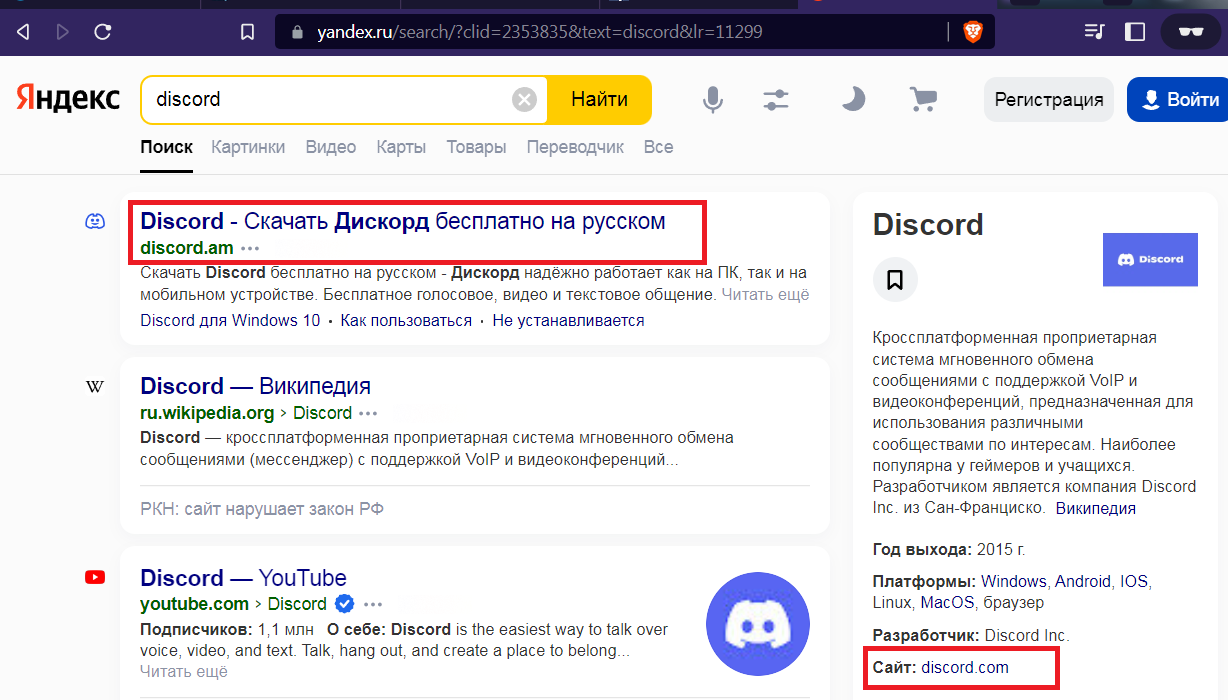This screenshot has height=700, width=1228.
Task: Click the Discord favicon beside discord.am result
Action: [95, 221]
